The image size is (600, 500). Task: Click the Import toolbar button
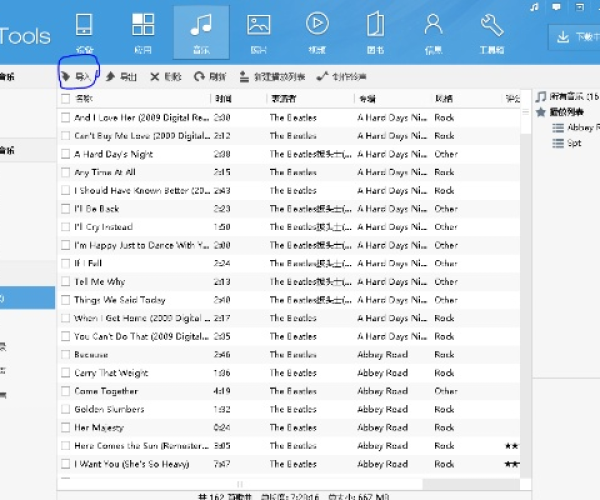pyautogui.click(x=77, y=77)
